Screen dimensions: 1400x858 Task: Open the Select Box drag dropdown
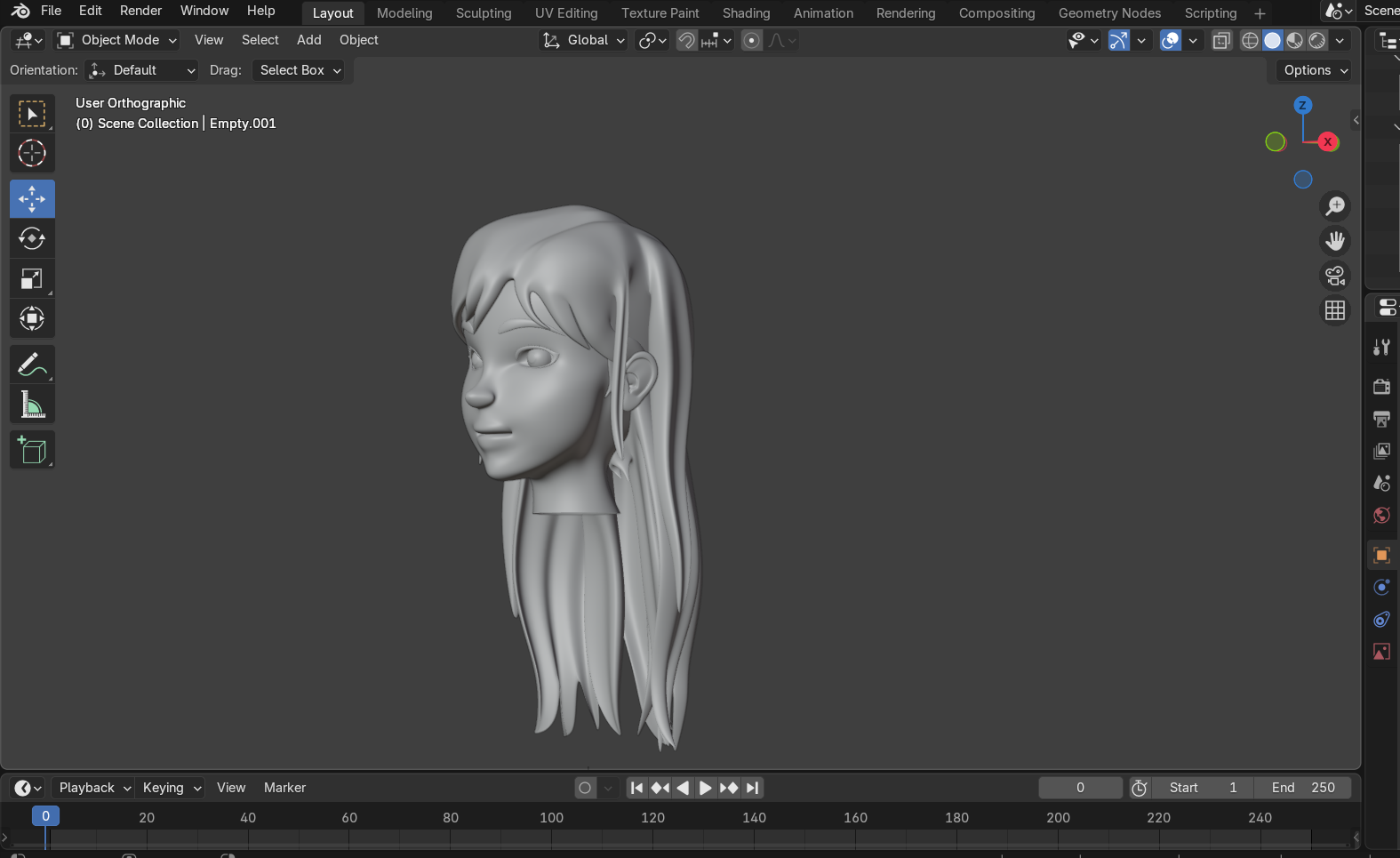point(300,70)
